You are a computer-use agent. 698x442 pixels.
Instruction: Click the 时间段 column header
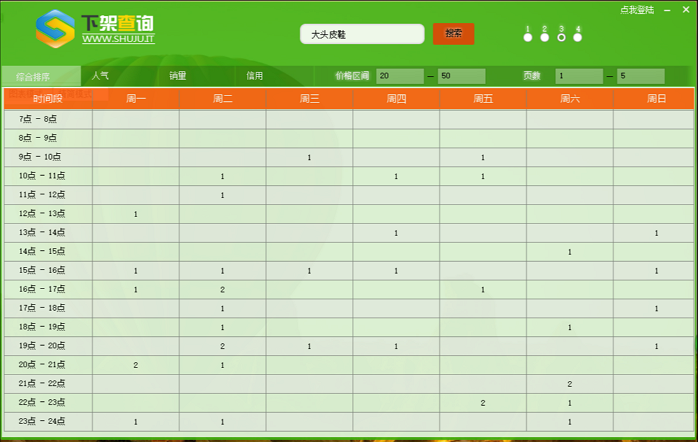[48, 99]
